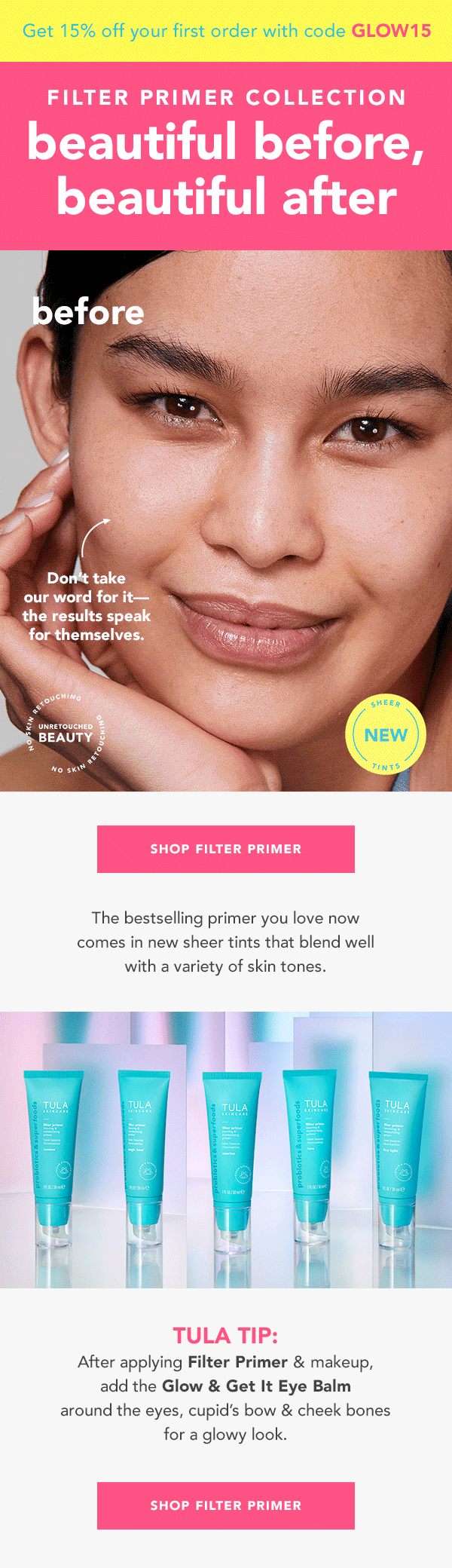452x1568 pixels.
Task: Click the bold Filter Primer text in tip
Action: pyautogui.click(x=238, y=1361)
